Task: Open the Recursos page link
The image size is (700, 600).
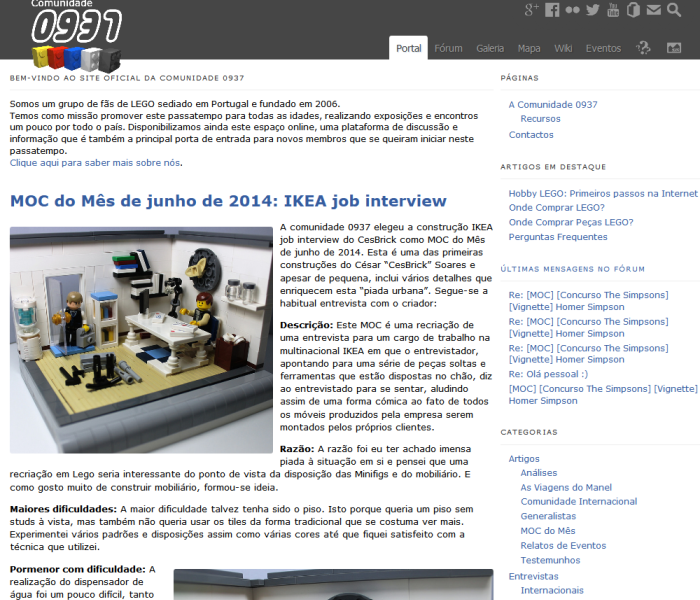Action: (540, 119)
